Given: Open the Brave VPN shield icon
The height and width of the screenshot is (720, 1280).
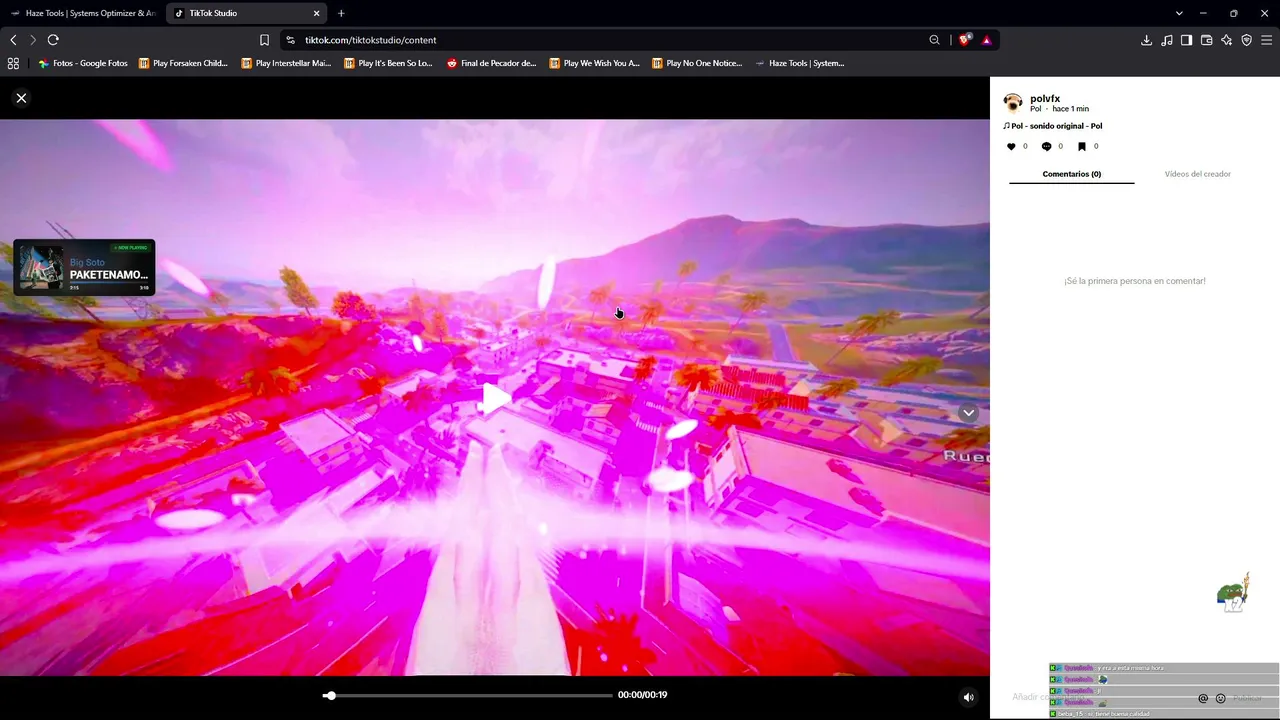Looking at the screenshot, I should pos(1246,40).
